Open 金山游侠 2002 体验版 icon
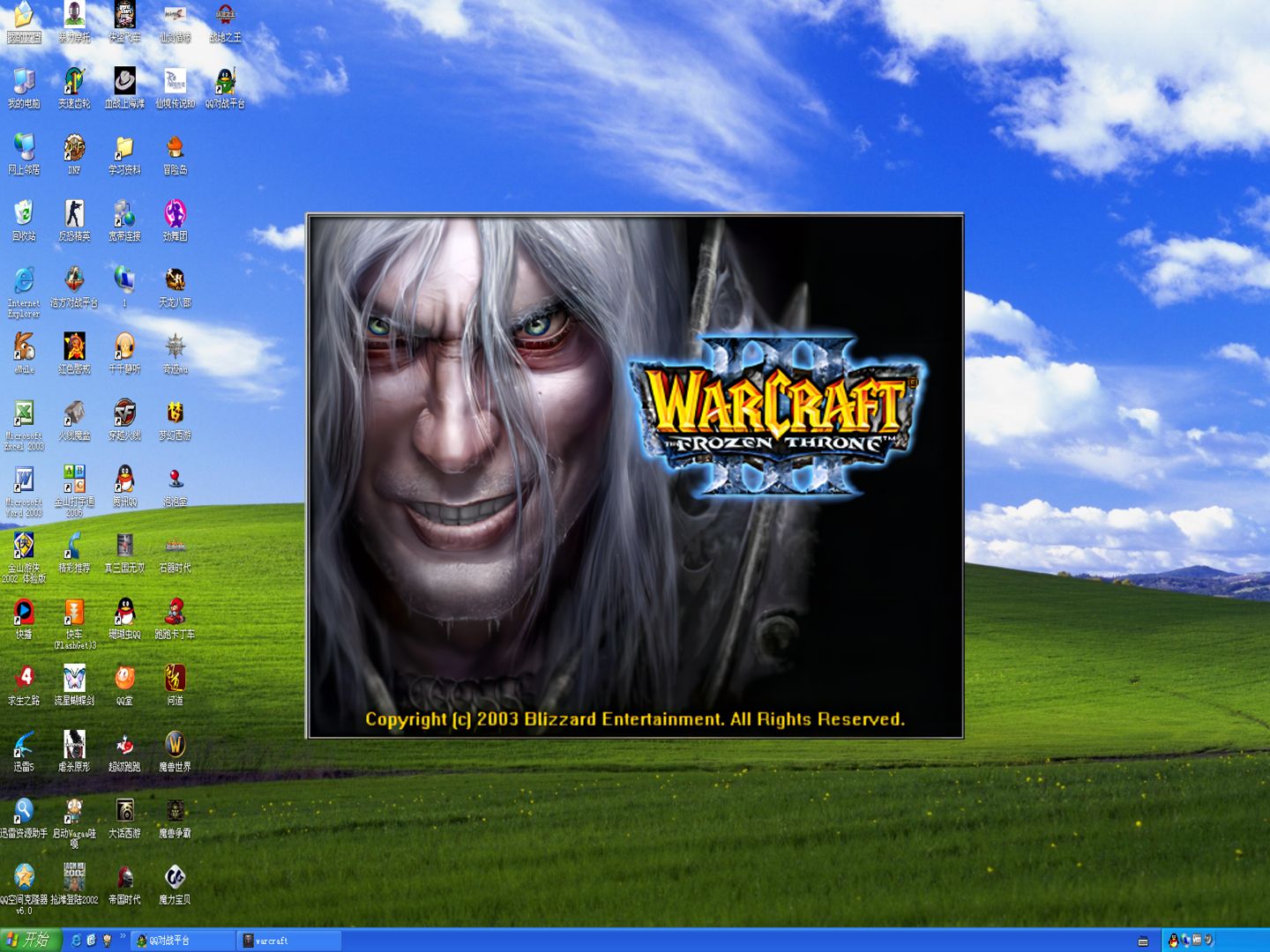The image size is (1270, 952). point(24,546)
